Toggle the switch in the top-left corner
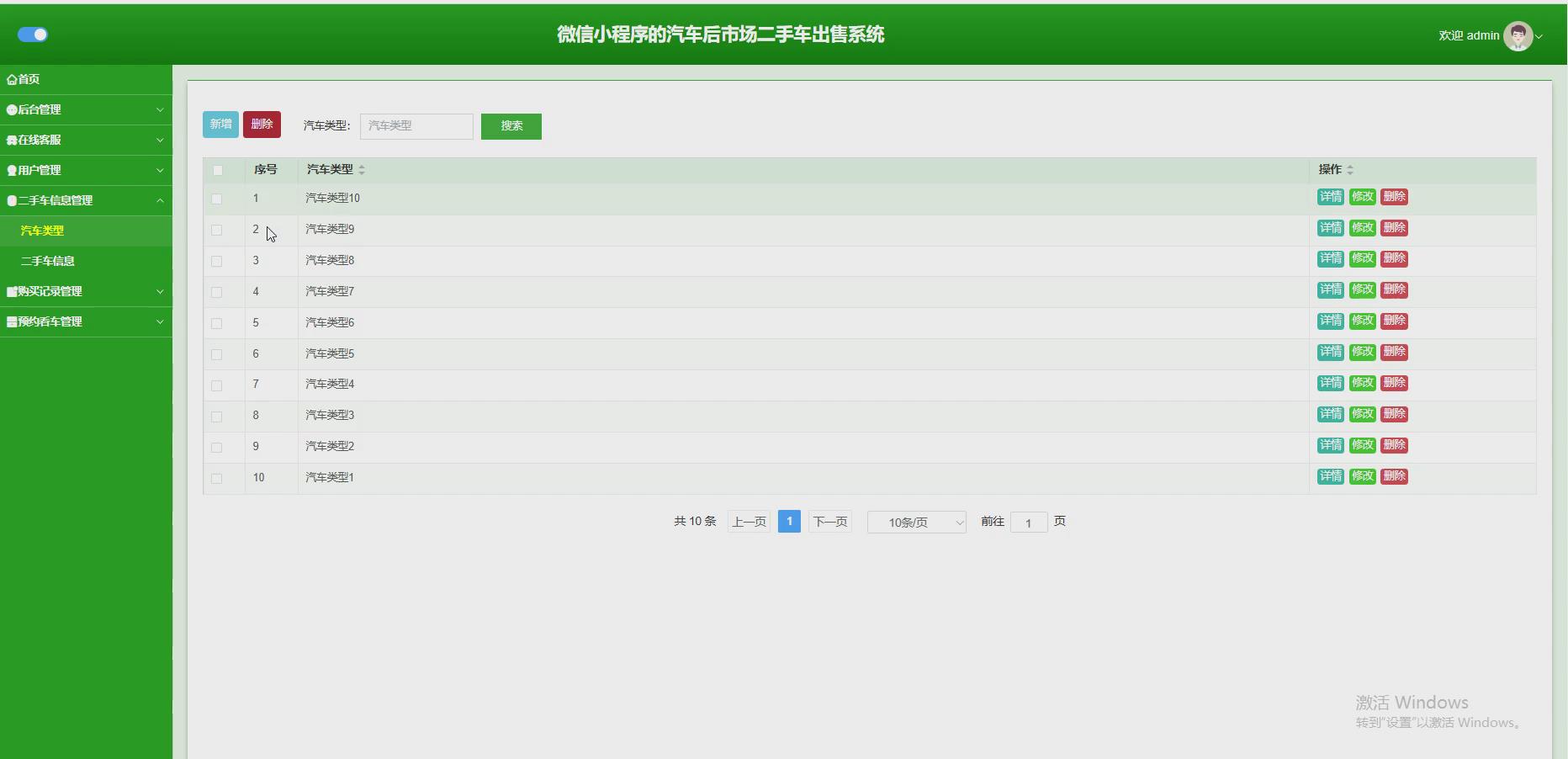Viewport: 1568px width, 759px height. pos(32,34)
